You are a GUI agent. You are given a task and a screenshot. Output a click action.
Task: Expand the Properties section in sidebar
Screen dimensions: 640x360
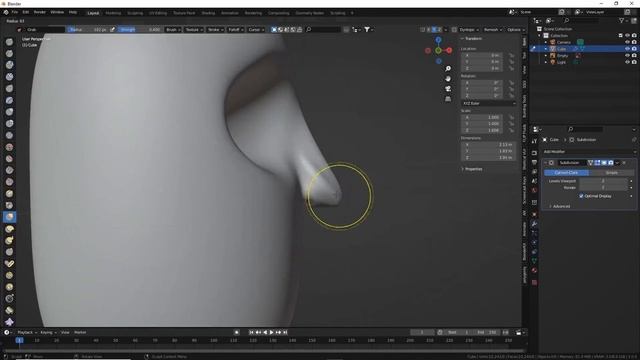point(472,169)
